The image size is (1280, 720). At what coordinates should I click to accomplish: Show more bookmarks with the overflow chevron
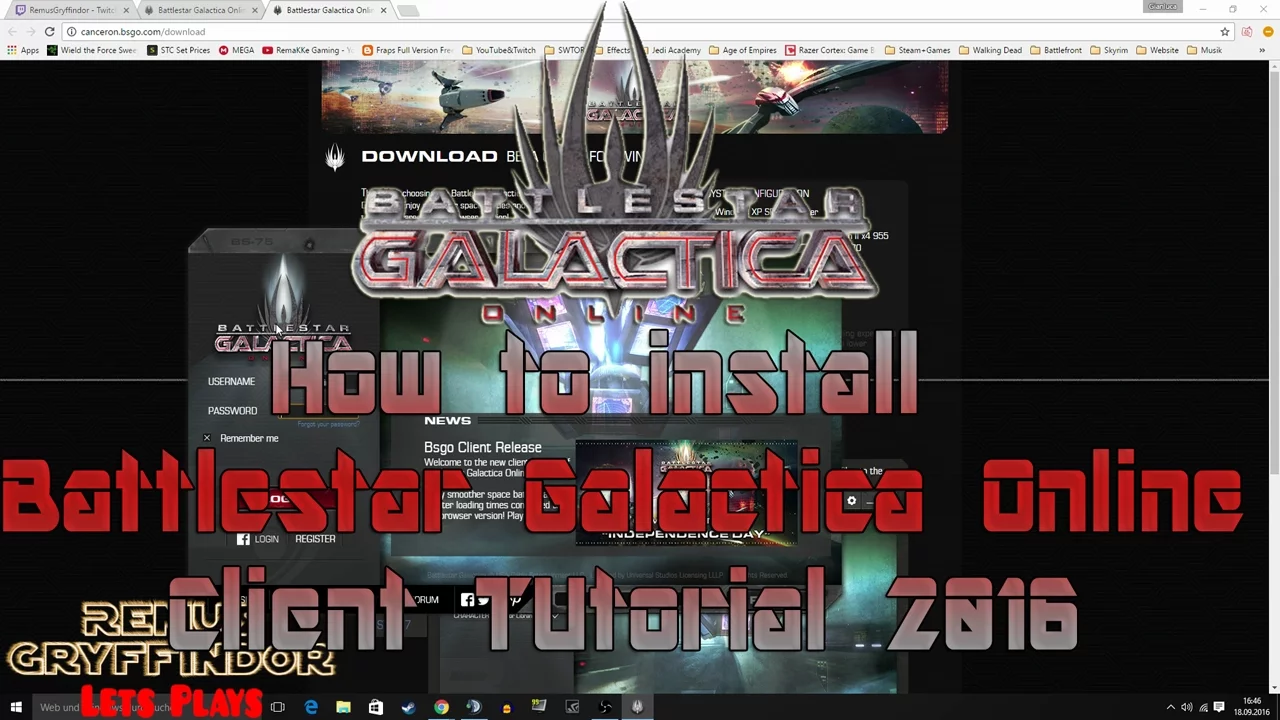[1262, 50]
